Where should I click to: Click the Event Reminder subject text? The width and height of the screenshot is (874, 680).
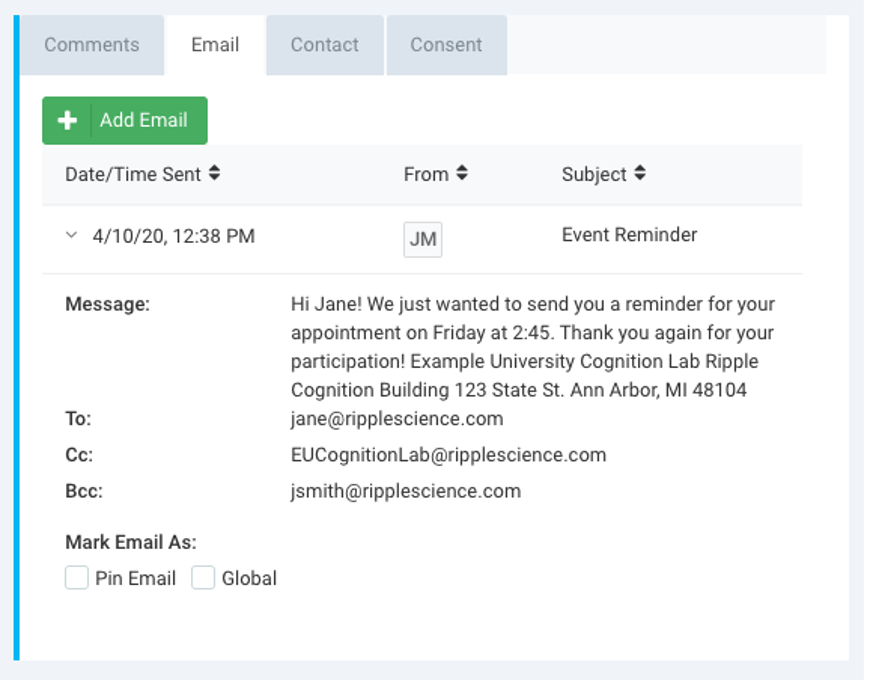[629, 235]
